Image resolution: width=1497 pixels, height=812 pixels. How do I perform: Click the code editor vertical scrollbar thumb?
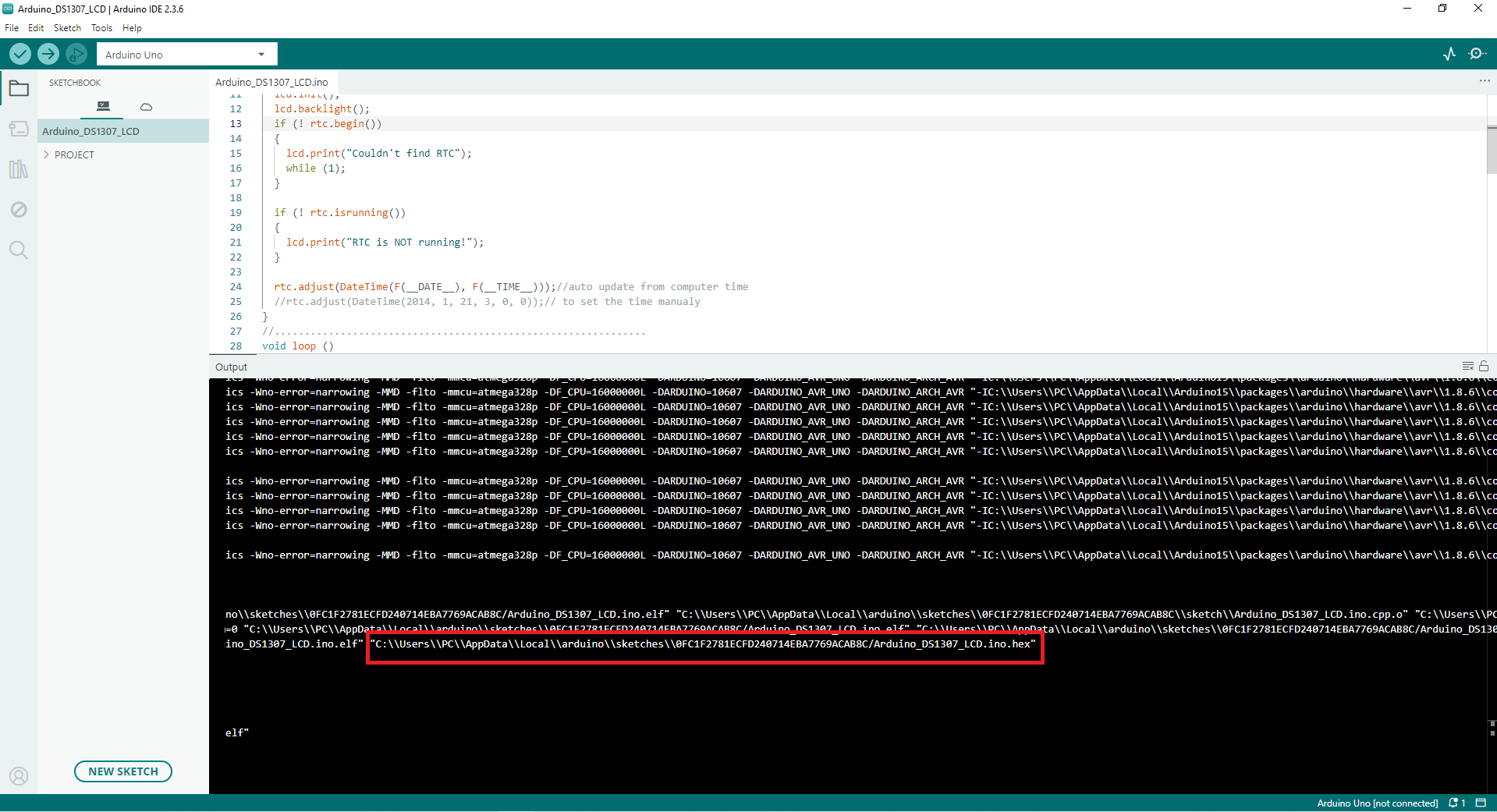pos(1492,149)
